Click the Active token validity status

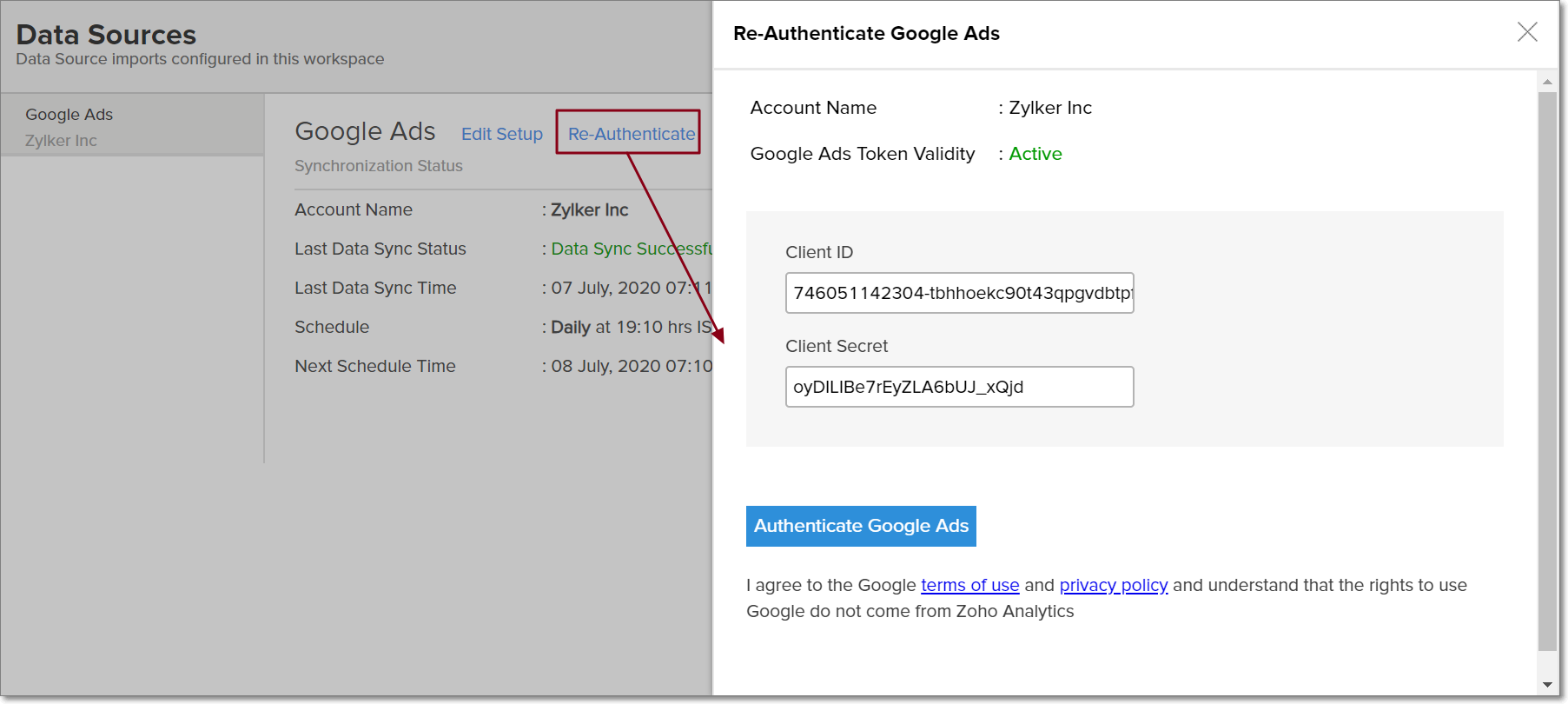pyautogui.click(x=1035, y=154)
